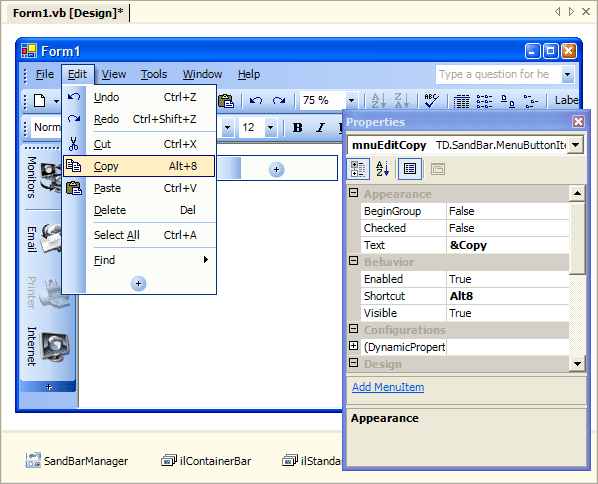Expand the (DynamicProperties) node
This screenshot has height=484, width=598.
pos(354,346)
